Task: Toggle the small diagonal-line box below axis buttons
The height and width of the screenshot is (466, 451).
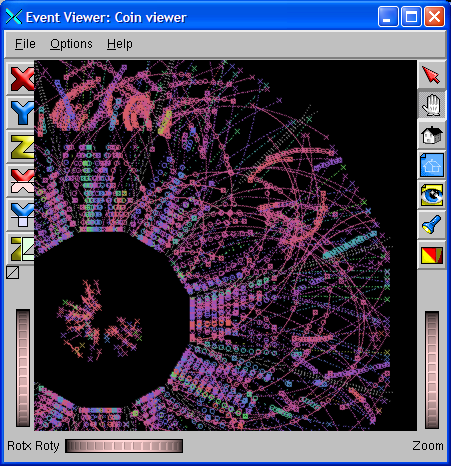Action: click(x=13, y=273)
